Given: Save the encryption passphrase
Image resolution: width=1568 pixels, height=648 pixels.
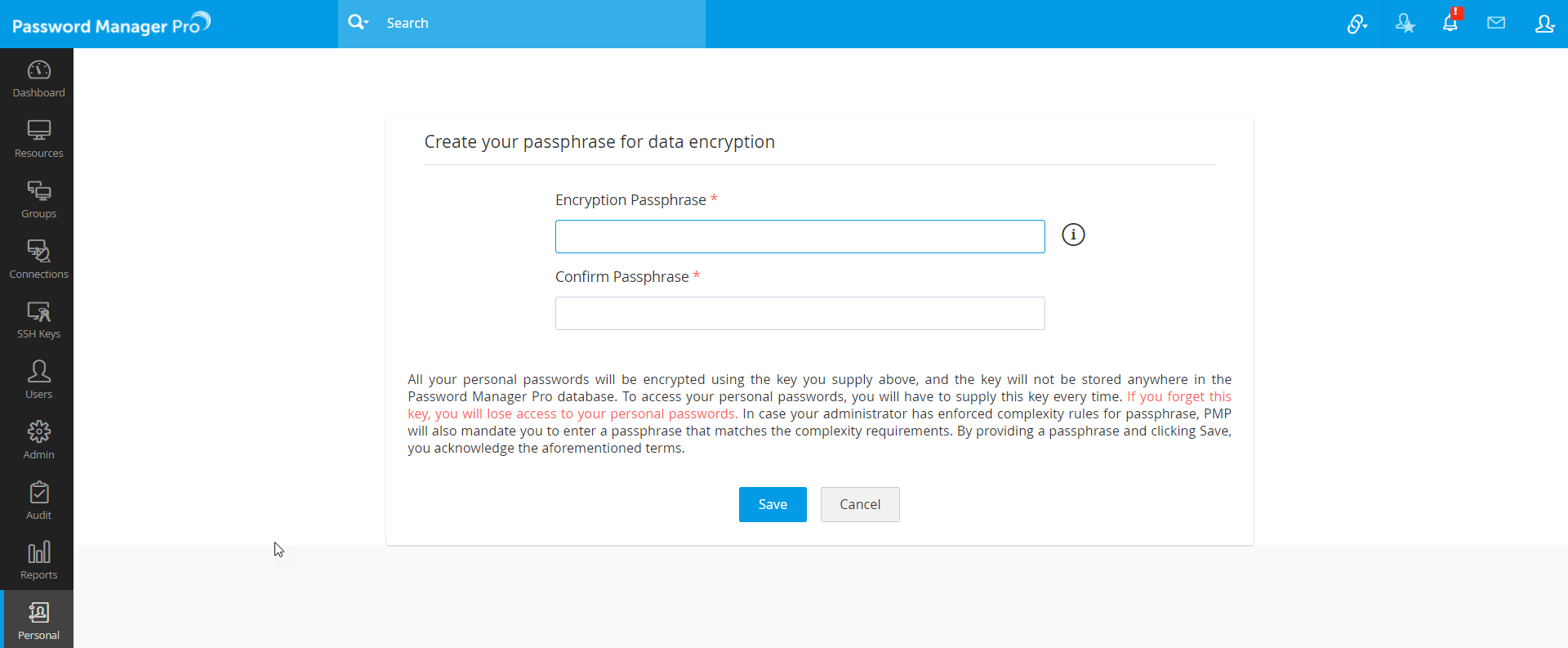Looking at the screenshot, I should [x=773, y=504].
